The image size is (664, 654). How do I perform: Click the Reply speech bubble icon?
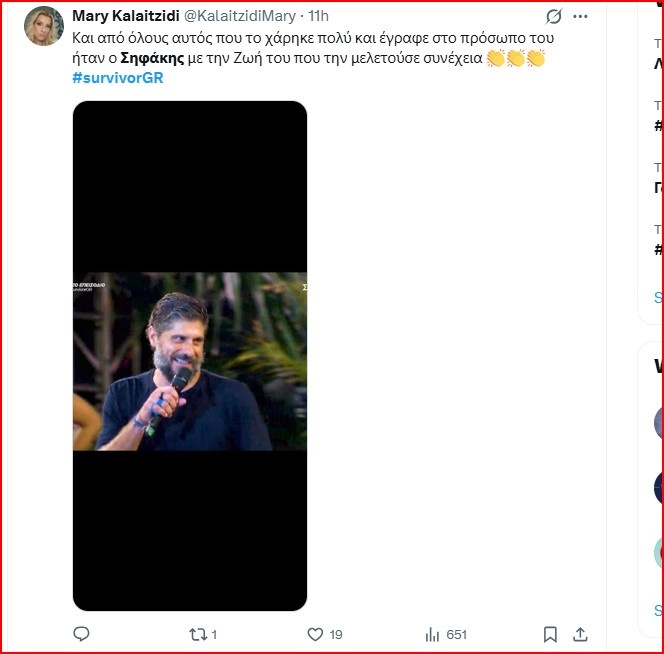pos(82,634)
